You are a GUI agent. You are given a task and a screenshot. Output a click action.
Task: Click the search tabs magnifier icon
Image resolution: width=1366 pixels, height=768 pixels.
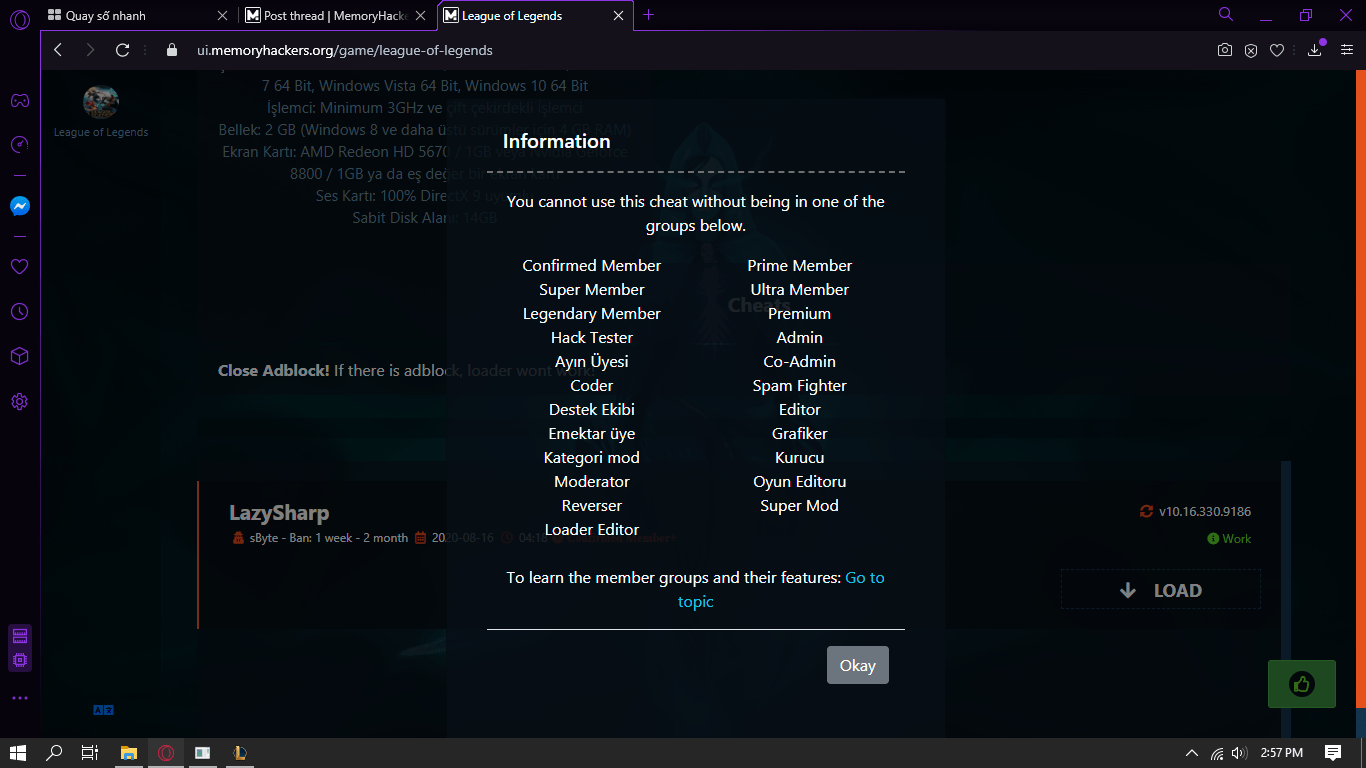tap(1226, 15)
